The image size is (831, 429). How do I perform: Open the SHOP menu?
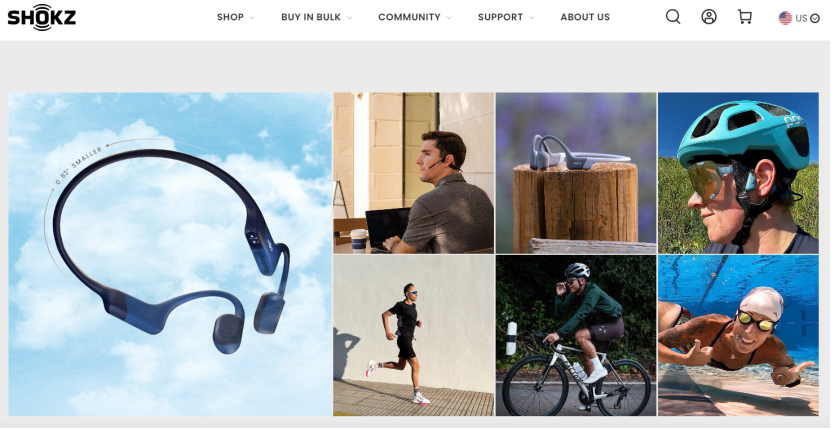230,17
